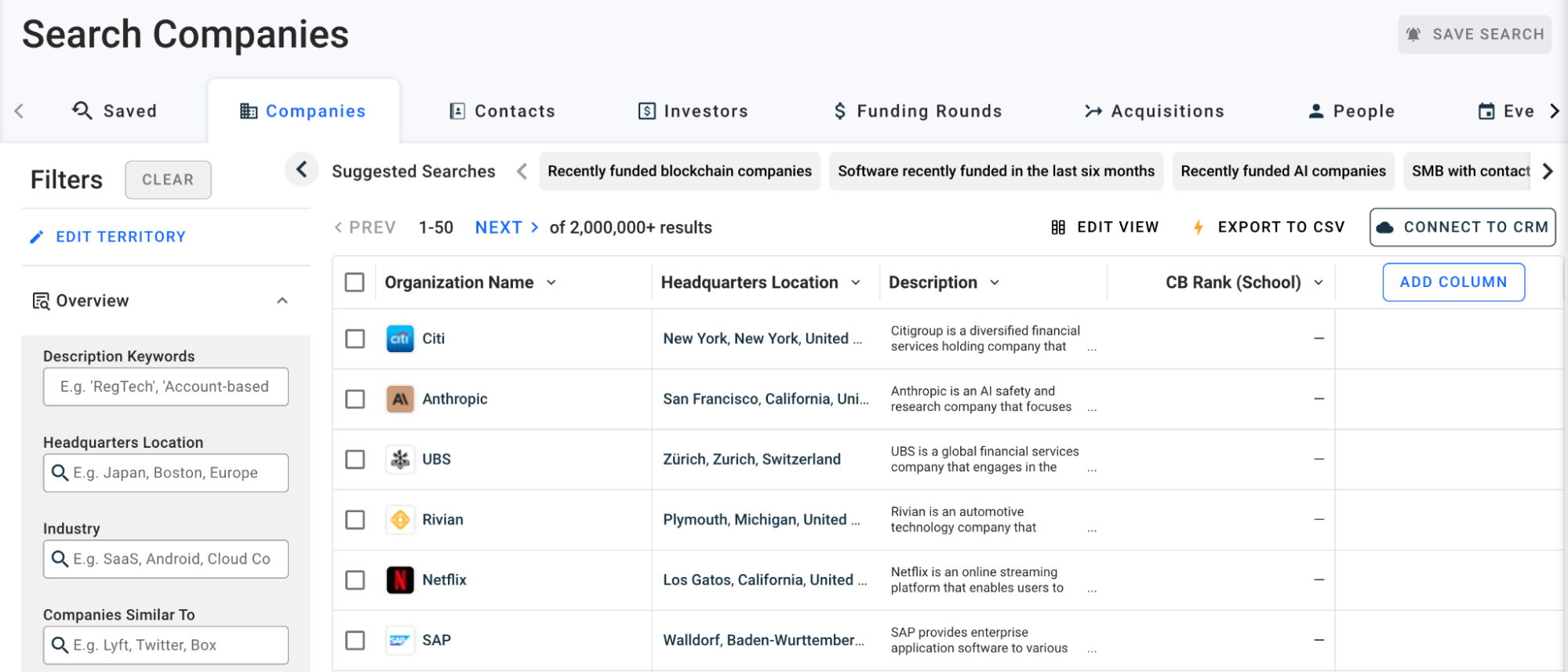The image size is (1568, 672).
Task: Click the dollar icon on Funding Rounds tab
Action: pos(840,111)
